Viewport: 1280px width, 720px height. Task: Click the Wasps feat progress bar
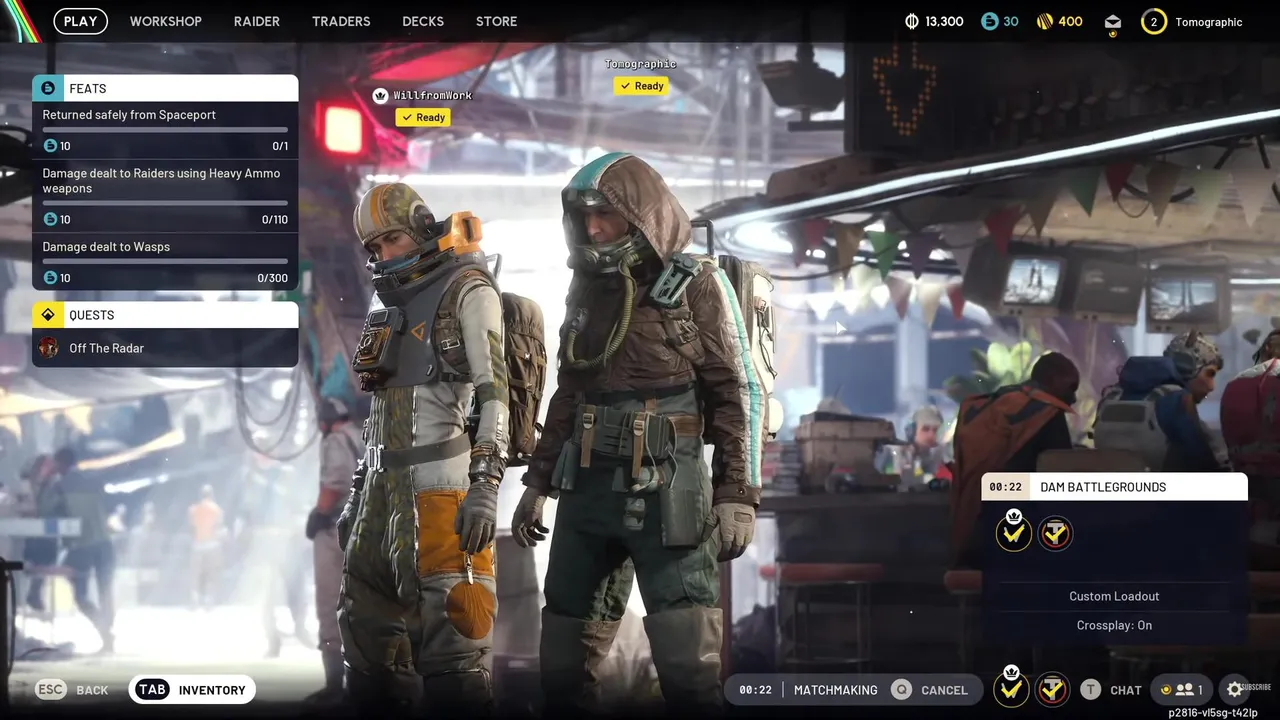click(165, 261)
